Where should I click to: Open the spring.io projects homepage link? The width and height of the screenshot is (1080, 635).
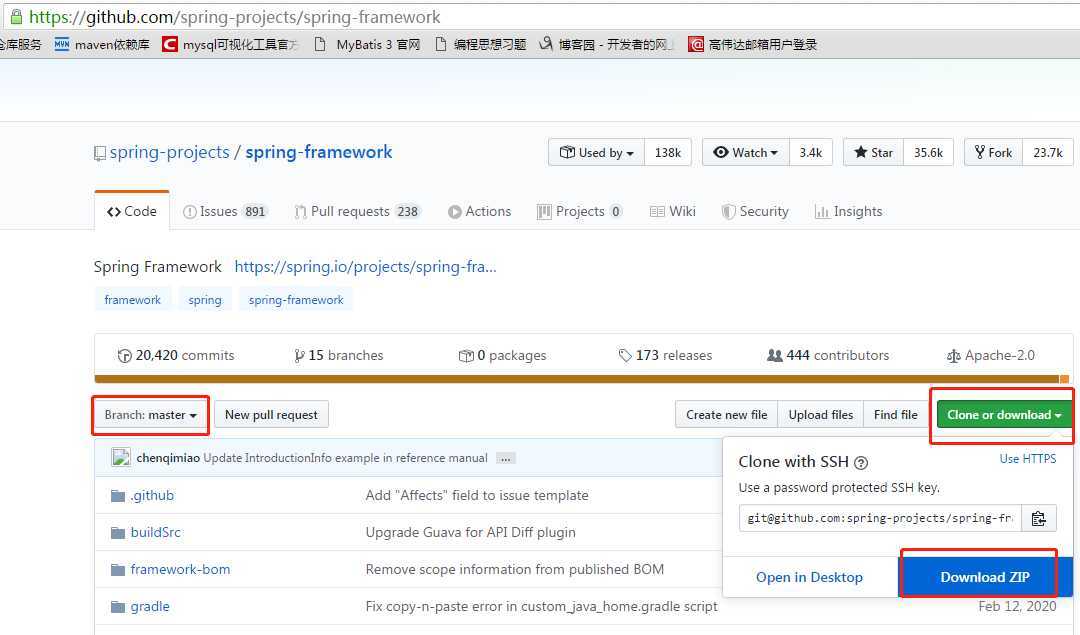pyautogui.click(x=366, y=267)
